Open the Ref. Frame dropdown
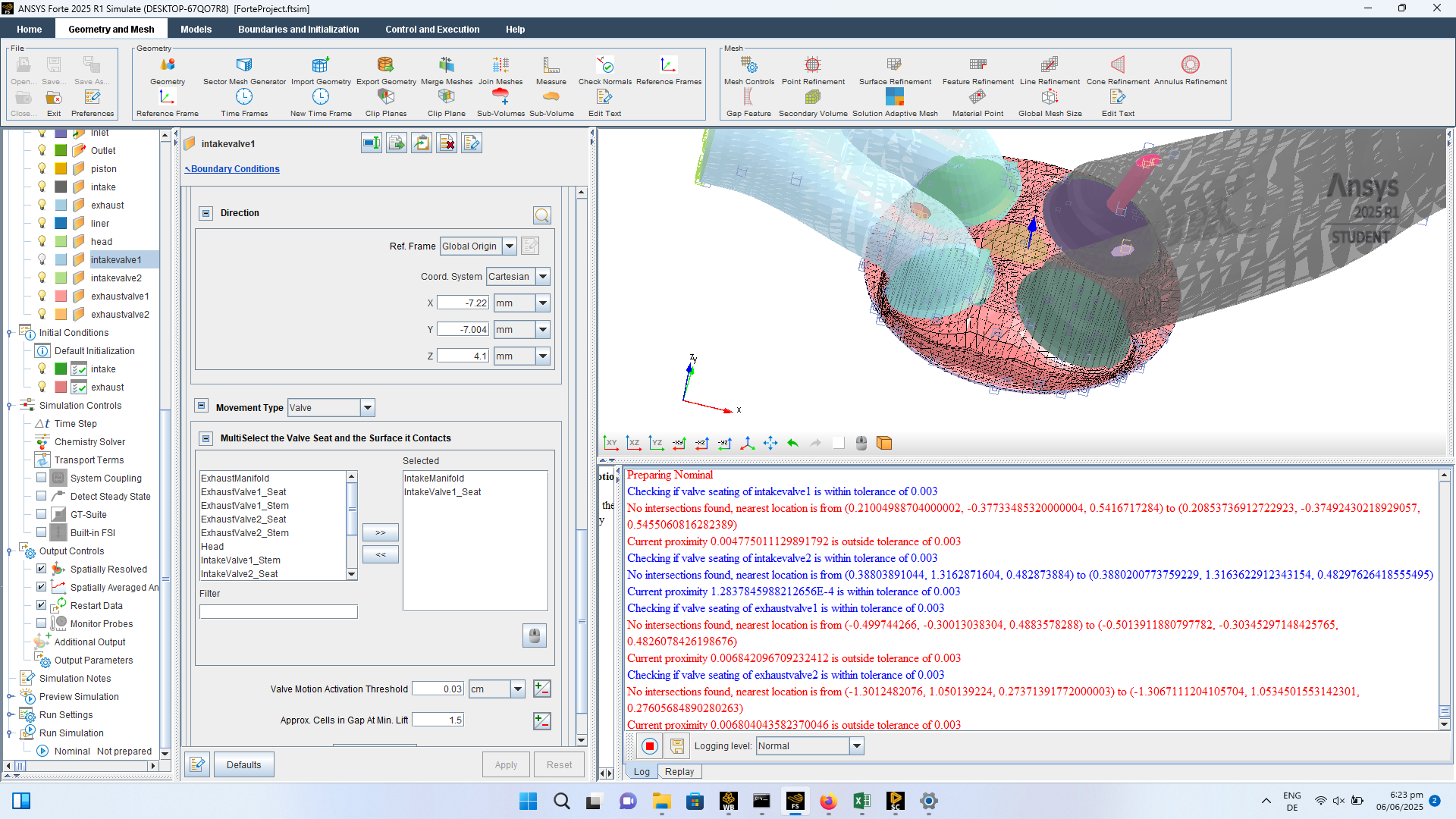1456x819 pixels. [x=510, y=246]
